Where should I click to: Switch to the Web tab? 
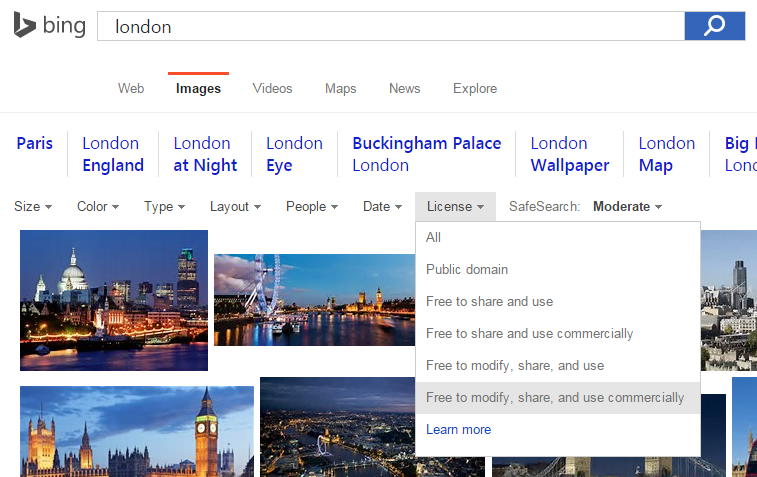tap(131, 88)
